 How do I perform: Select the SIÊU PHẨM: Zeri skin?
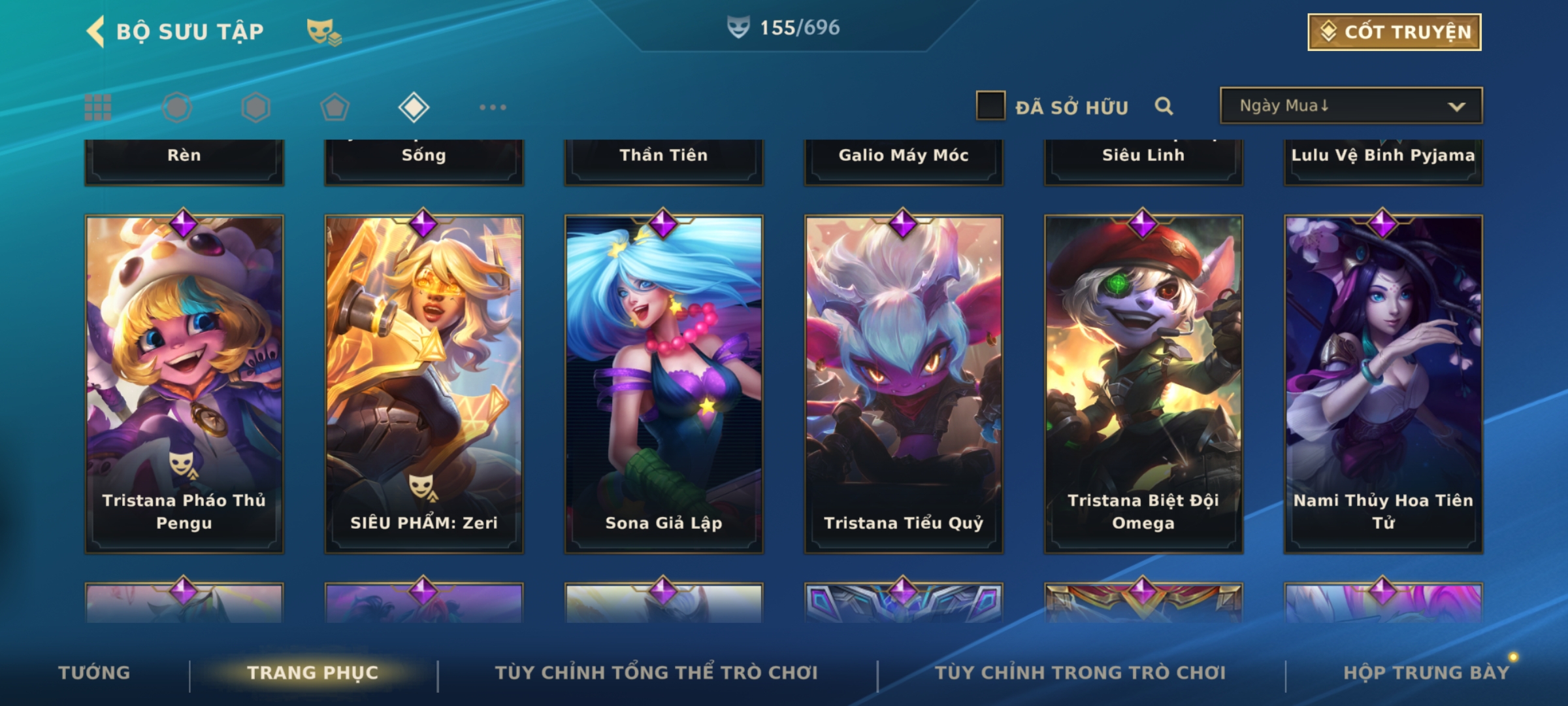[424, 384]
